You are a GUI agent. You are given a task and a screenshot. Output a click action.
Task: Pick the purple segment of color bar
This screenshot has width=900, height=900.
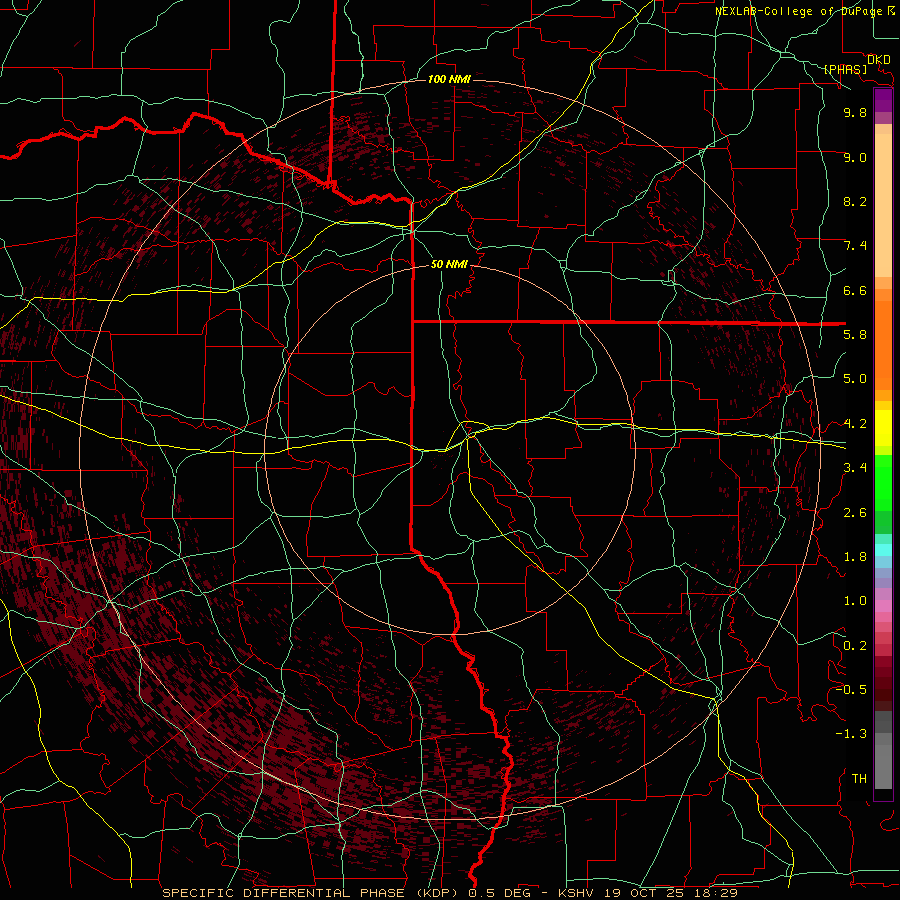click(883, 100)
